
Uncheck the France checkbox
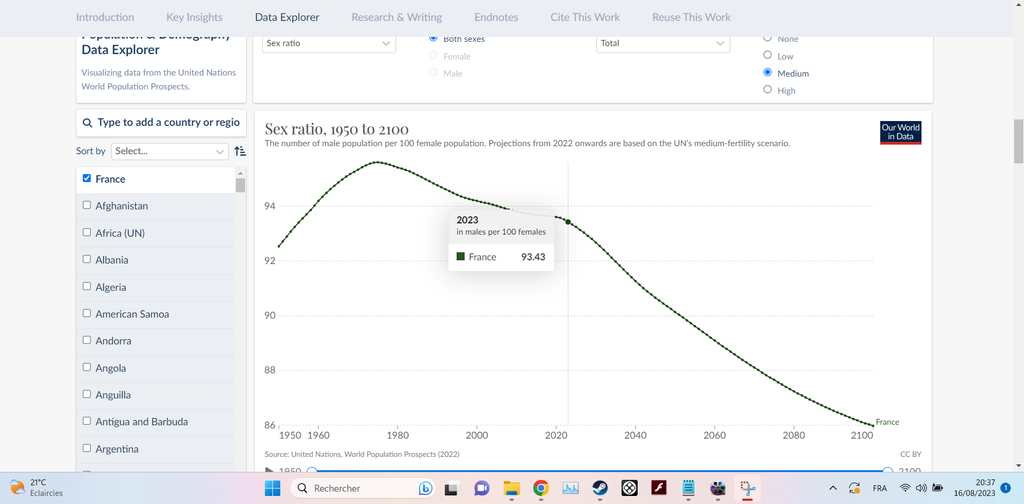(87, 178)
